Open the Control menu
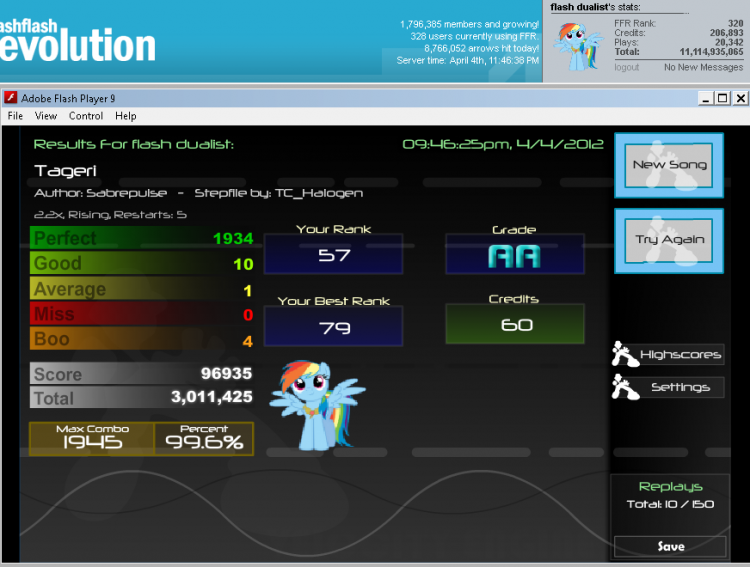This screenshot has width=750, height=567. click(x=86, y=116)
